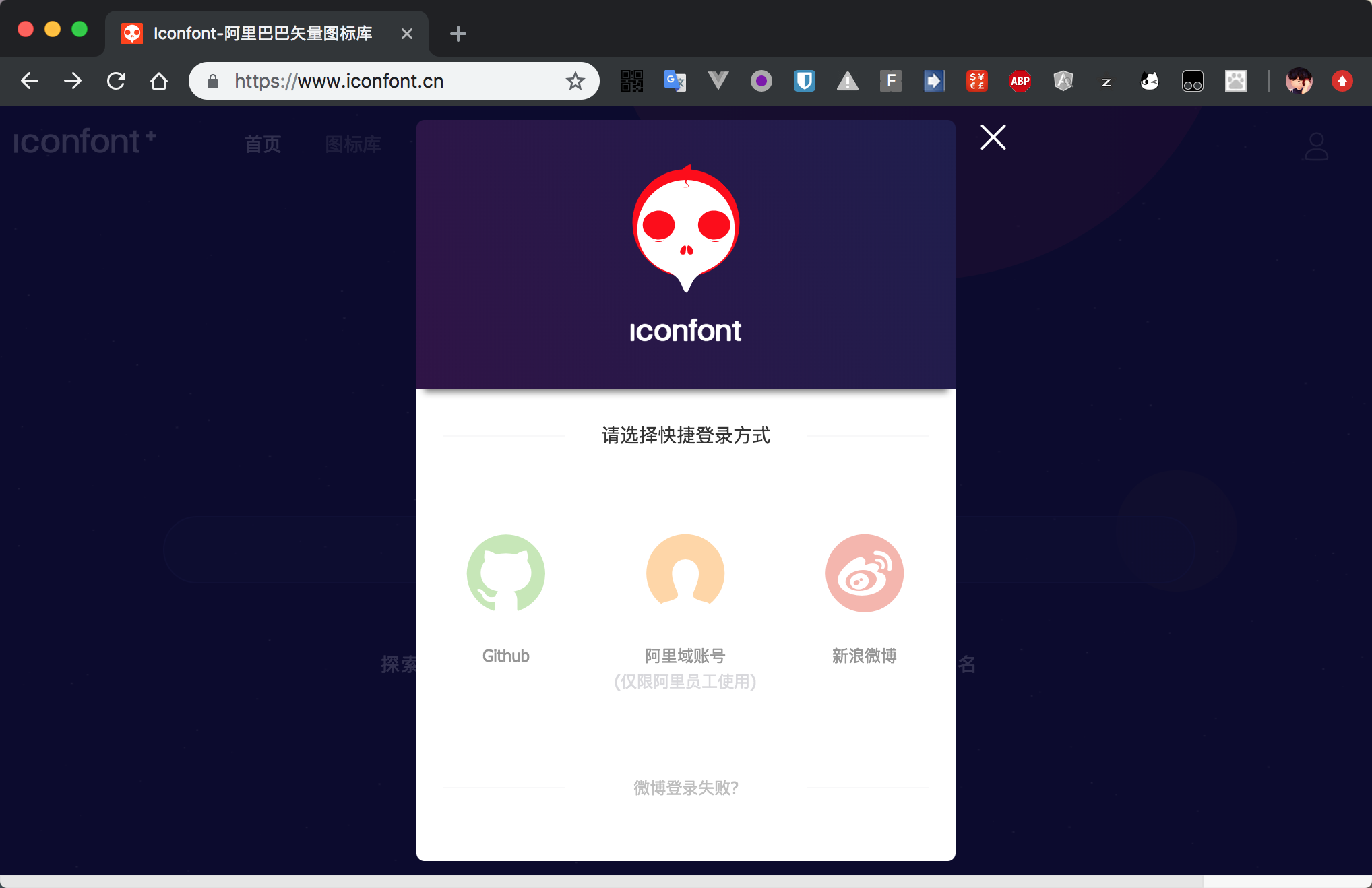
Task: Click the 微博登录失败? help link
Action: click(686, 788)
